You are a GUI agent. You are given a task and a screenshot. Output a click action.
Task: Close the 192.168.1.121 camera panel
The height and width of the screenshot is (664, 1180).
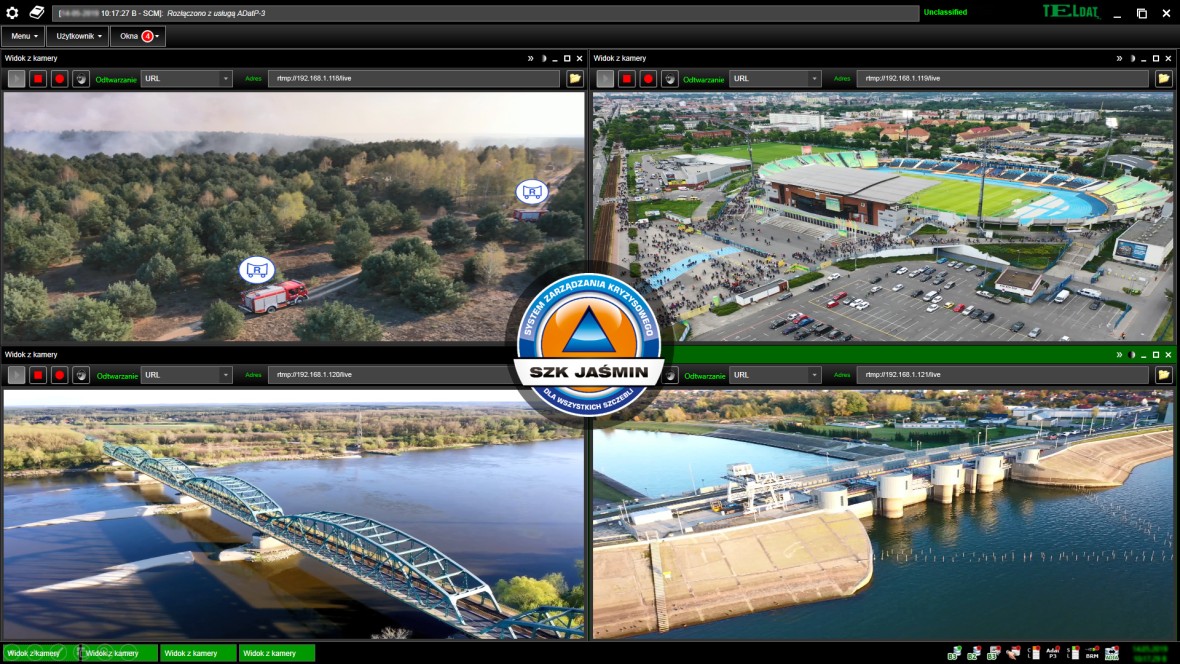coord(1169,355)
